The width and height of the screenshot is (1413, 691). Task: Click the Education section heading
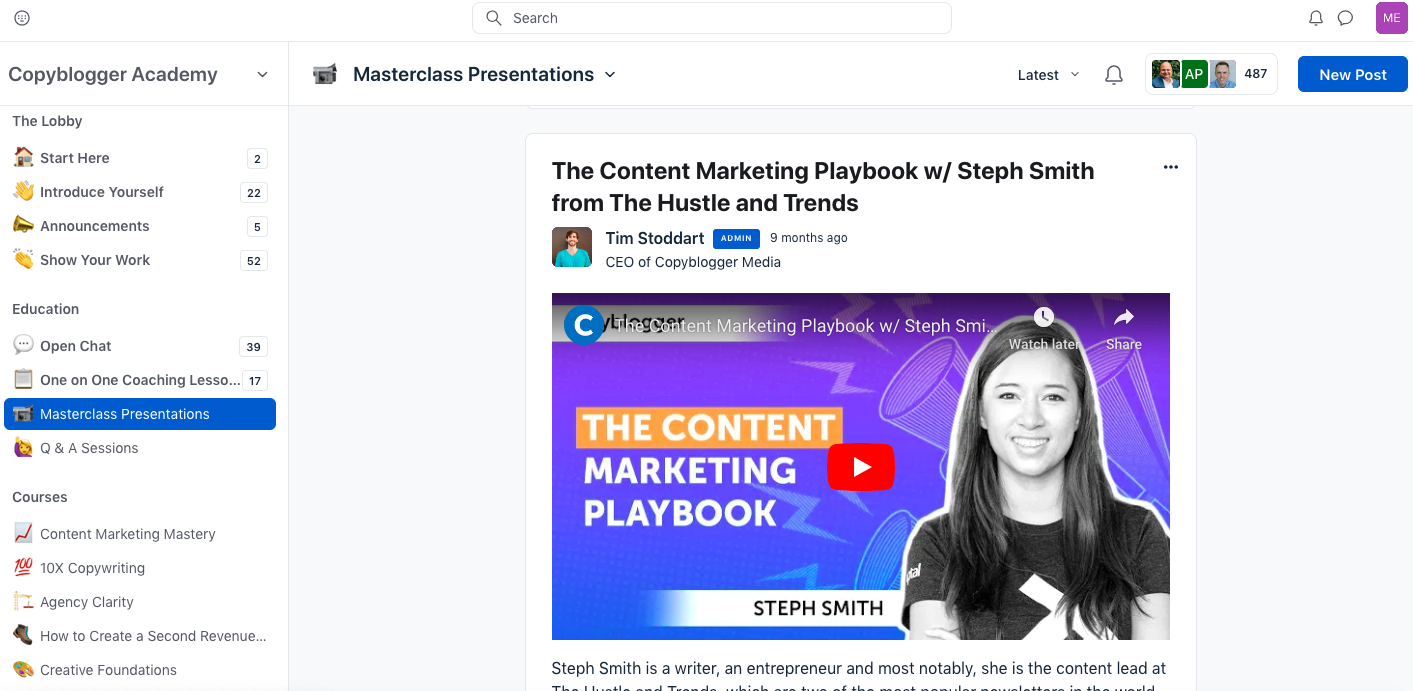(x=45, y=309)
